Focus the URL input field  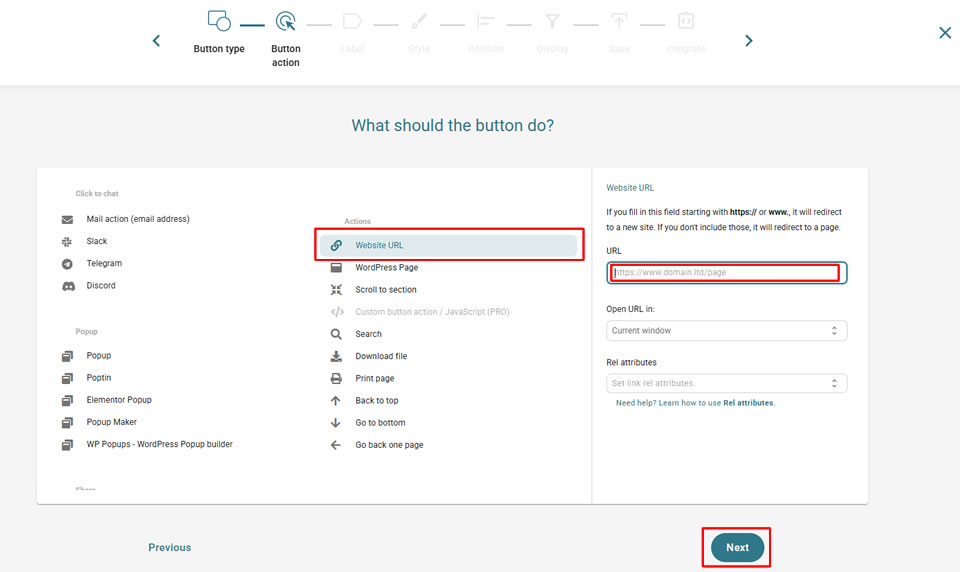tap(726, 273)
